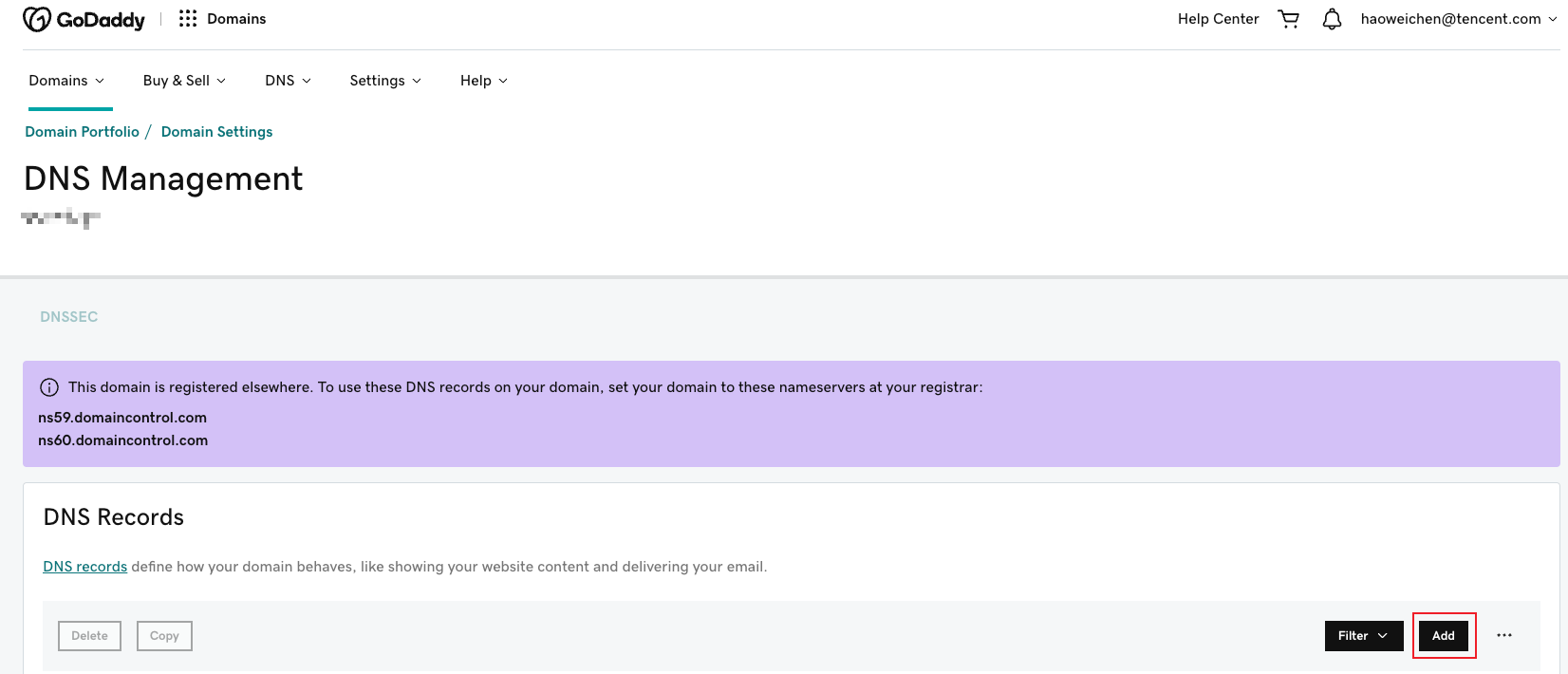Open the Settings navigation menu
The image size is (1568, 674).
coord(384,81)
